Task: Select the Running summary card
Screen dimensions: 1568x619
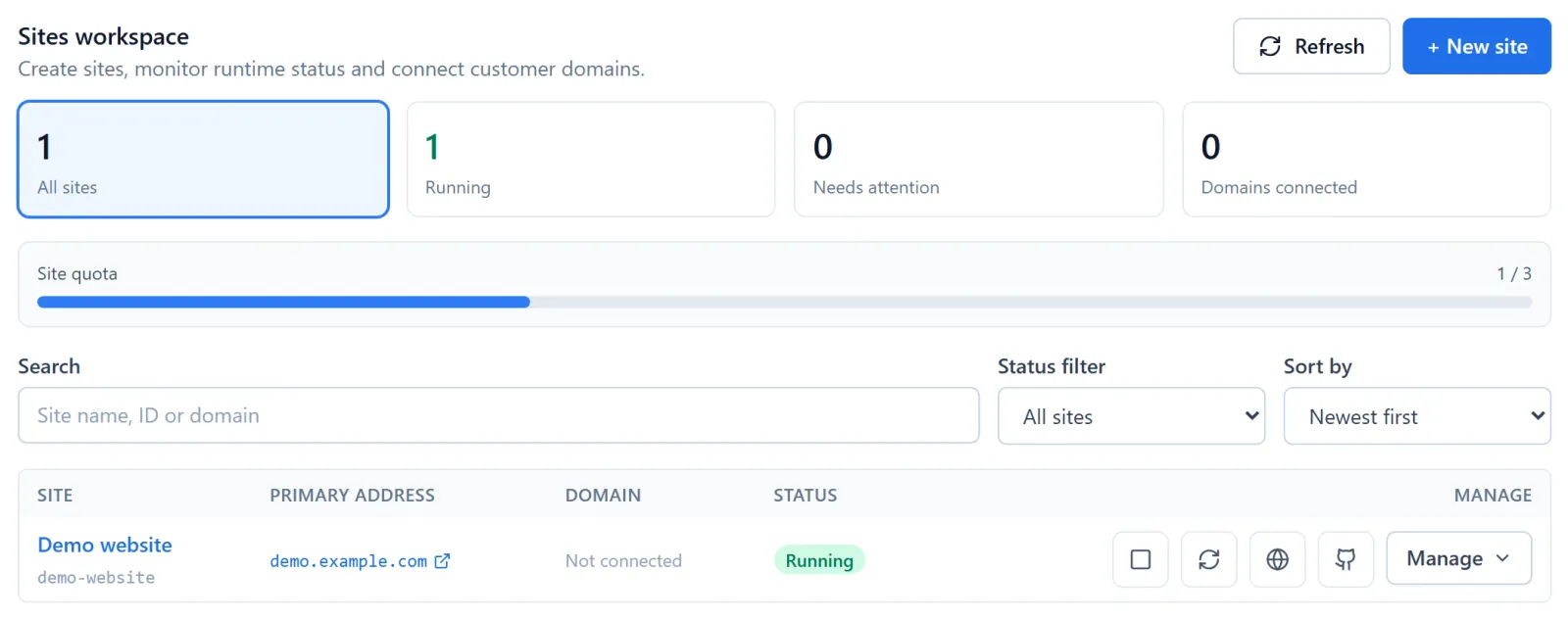Action: 591,159
